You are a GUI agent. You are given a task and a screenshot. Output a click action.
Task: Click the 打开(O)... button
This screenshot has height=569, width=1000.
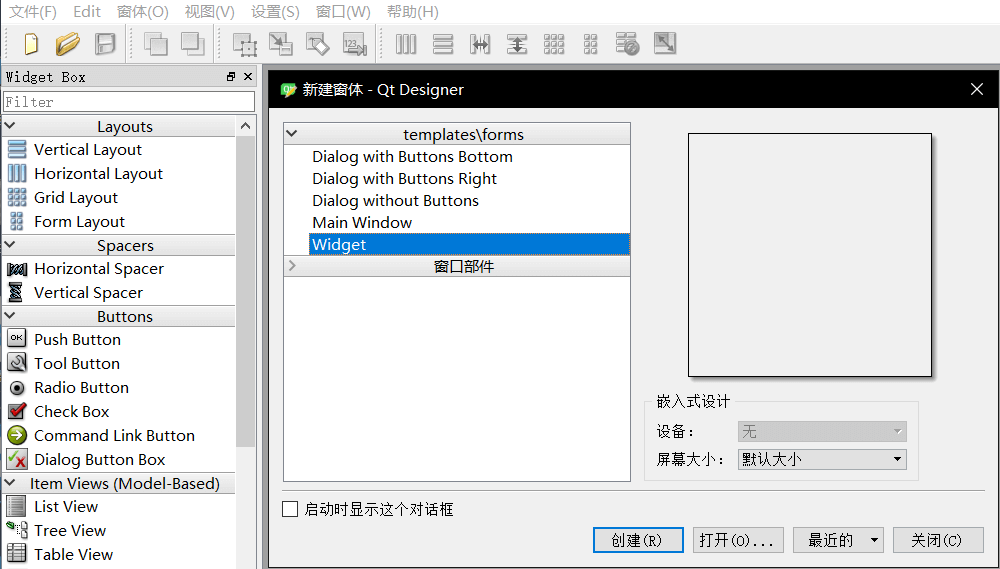click(x=737, y=540)
